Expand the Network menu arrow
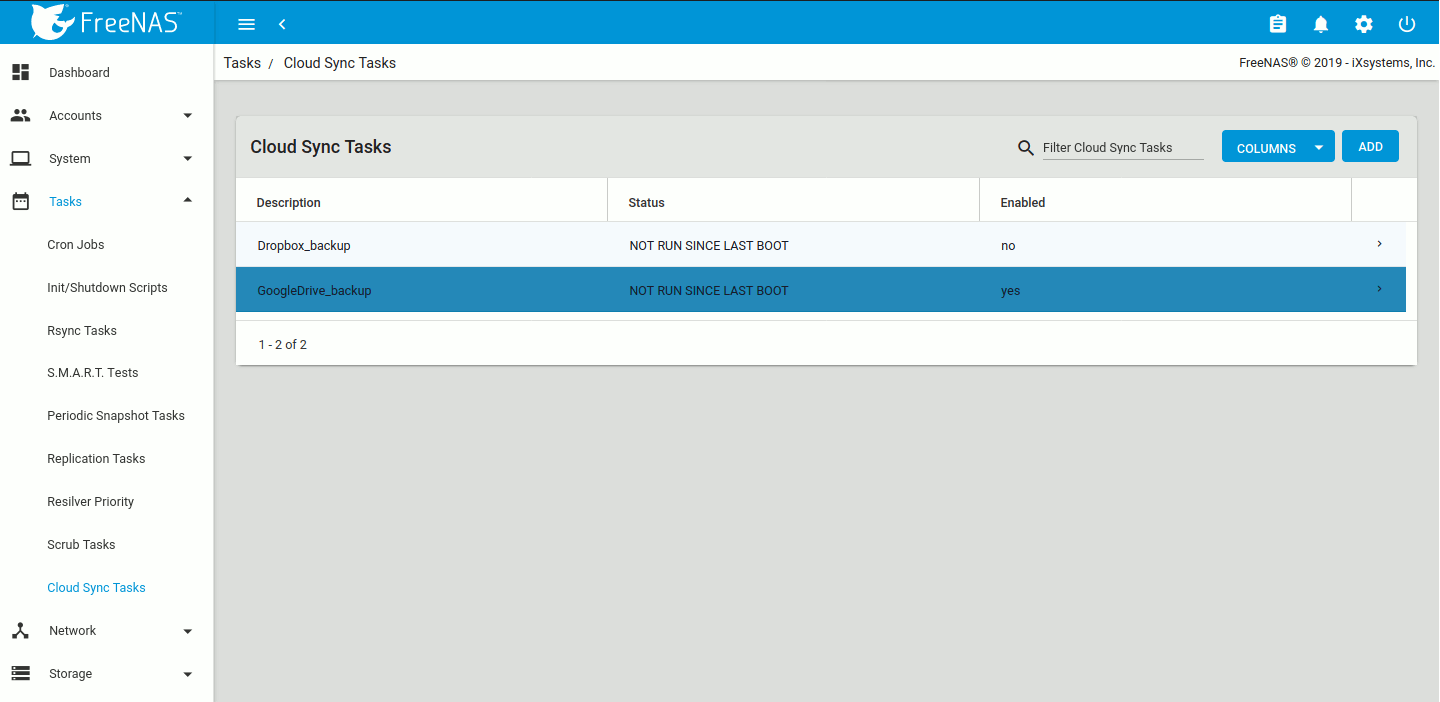 point(187,631)
